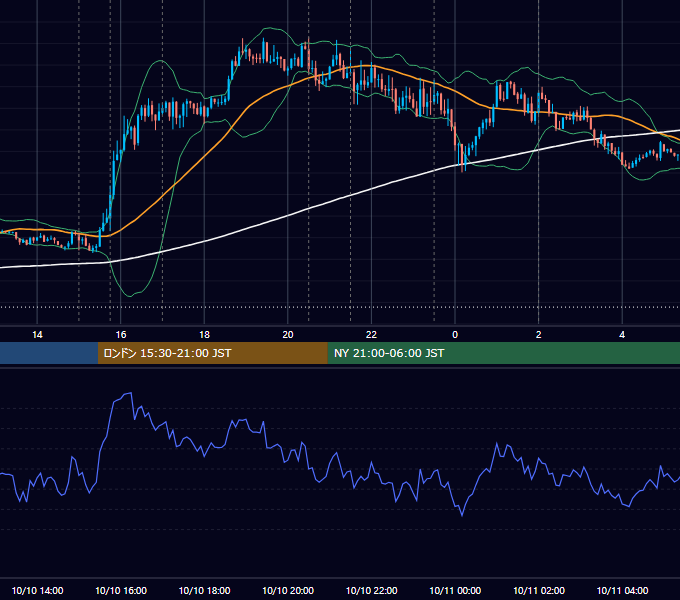Click hour label 2 on time axis

(x=539, y=335)
